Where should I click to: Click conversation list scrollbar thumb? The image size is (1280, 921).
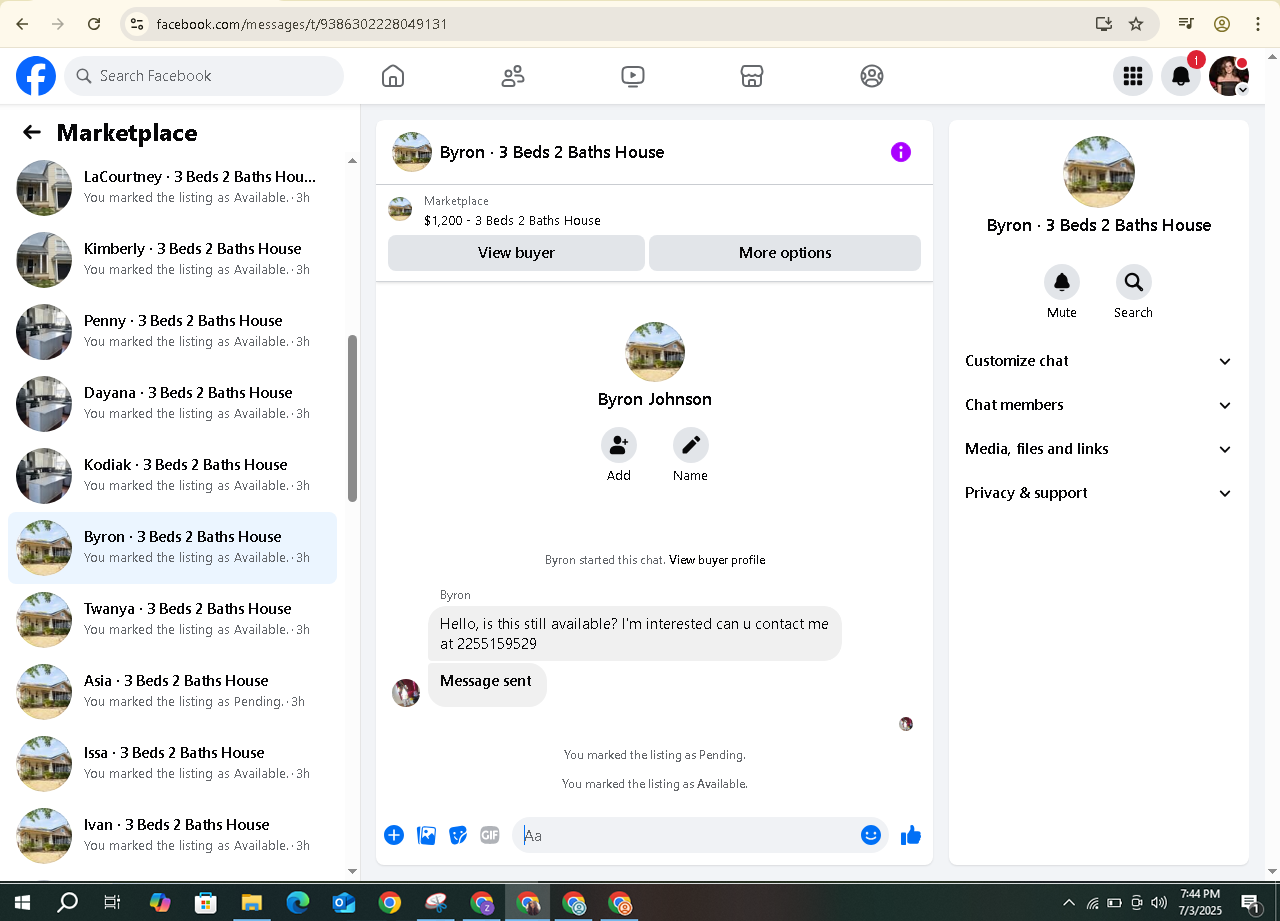point(352,418)
